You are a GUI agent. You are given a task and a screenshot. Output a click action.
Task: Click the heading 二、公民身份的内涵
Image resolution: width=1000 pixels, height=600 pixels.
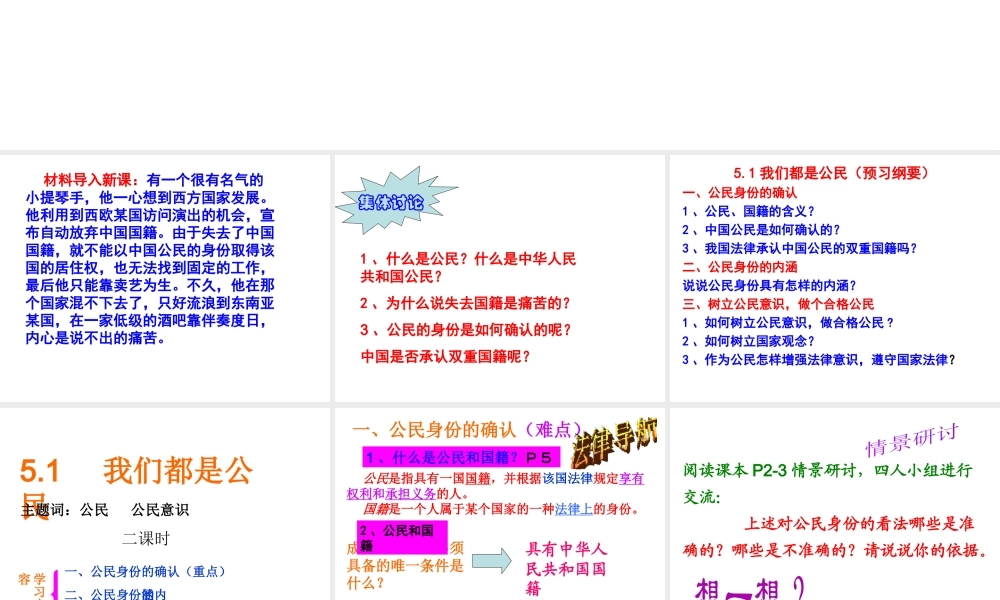tap(740, 267)
